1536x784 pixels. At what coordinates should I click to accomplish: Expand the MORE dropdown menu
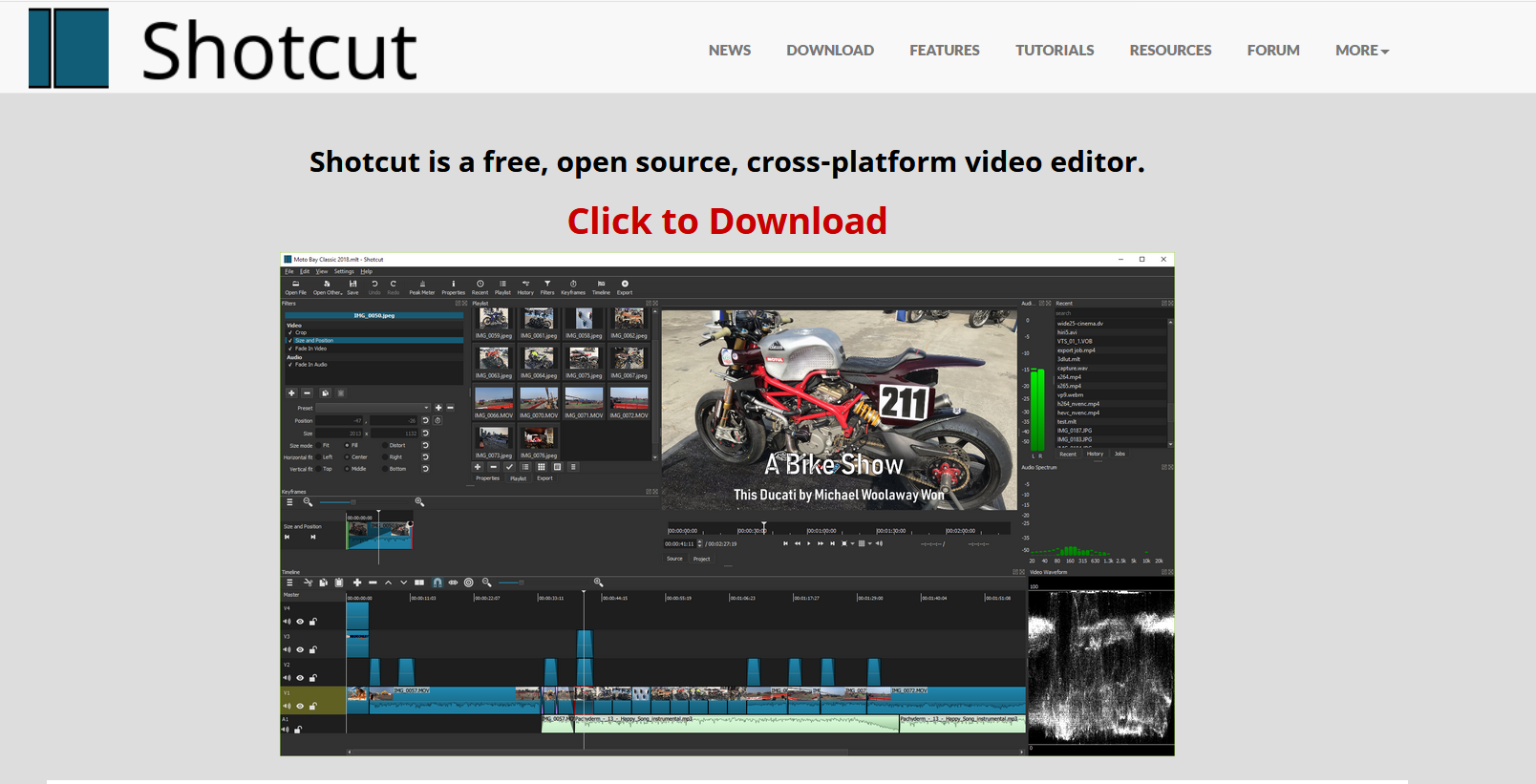click(x=1362, y=51)
